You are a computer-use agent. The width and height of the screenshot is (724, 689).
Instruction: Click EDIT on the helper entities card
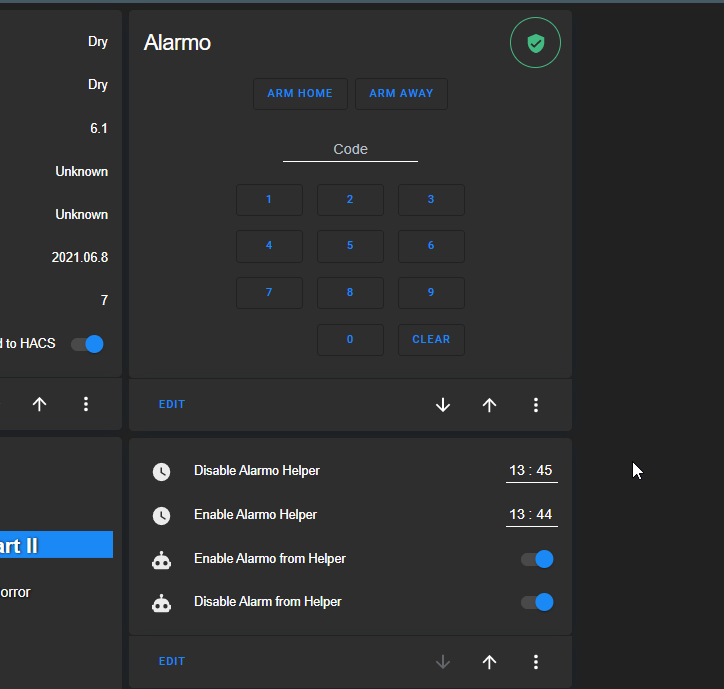click(x=172, y=661)
